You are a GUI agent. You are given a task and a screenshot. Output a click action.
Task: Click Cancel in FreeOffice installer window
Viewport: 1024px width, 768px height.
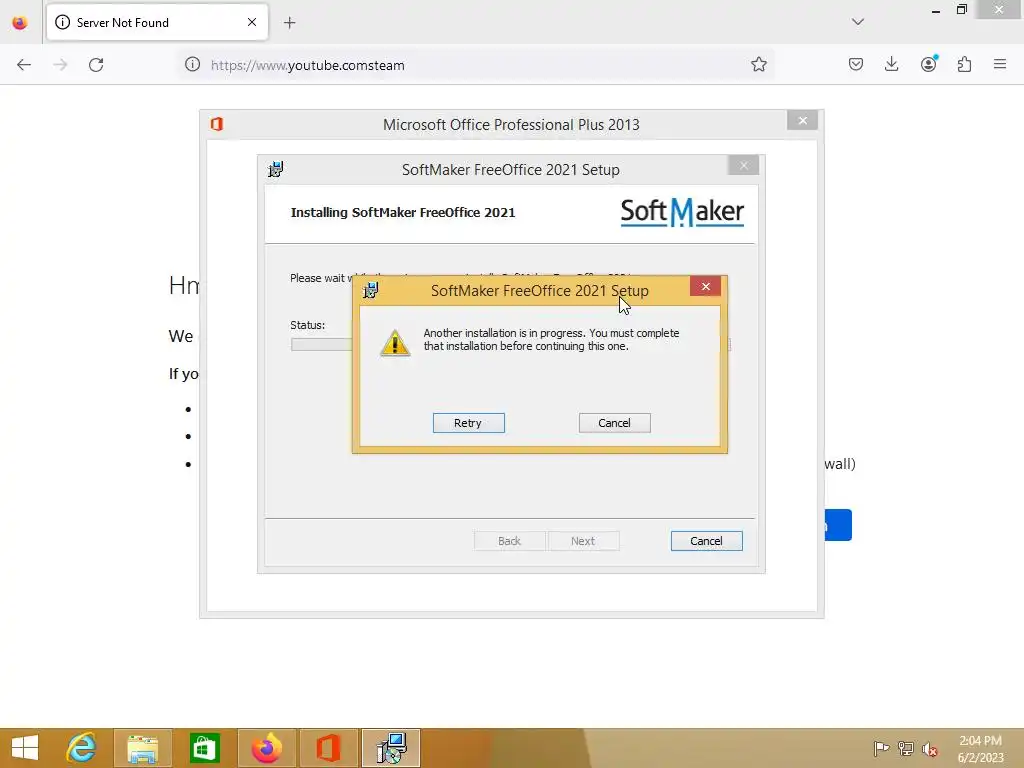pos(706,541)
